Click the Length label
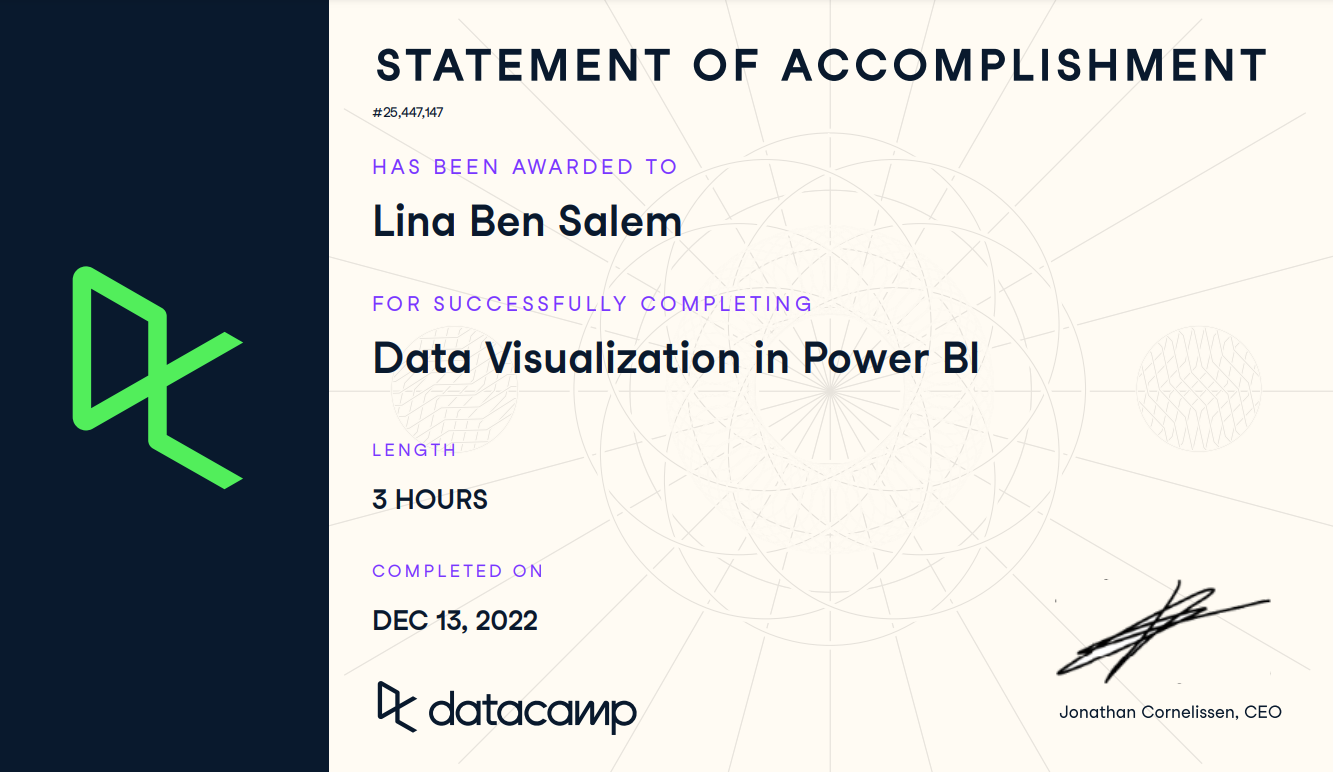Viewport: 1333px width, 772px height. (414, 450)
